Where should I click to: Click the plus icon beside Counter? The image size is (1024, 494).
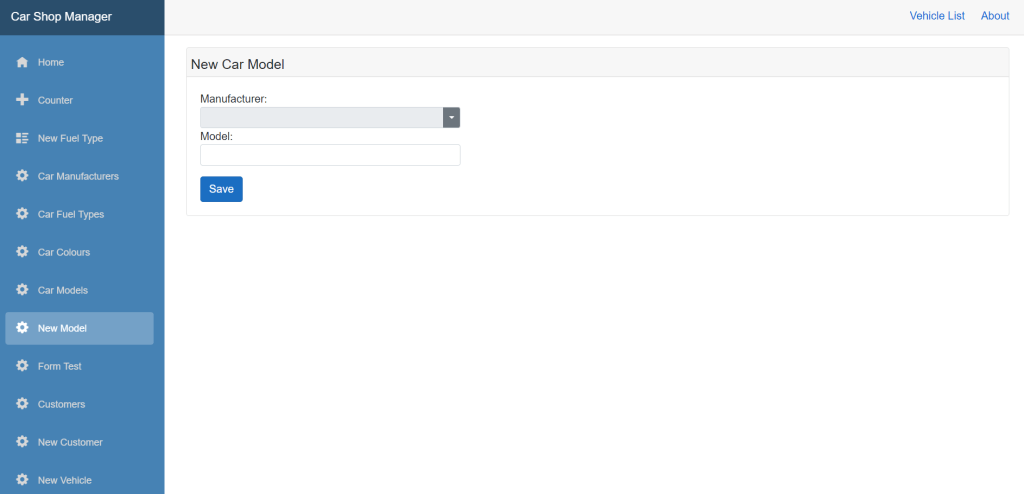[x=22, y=100]
